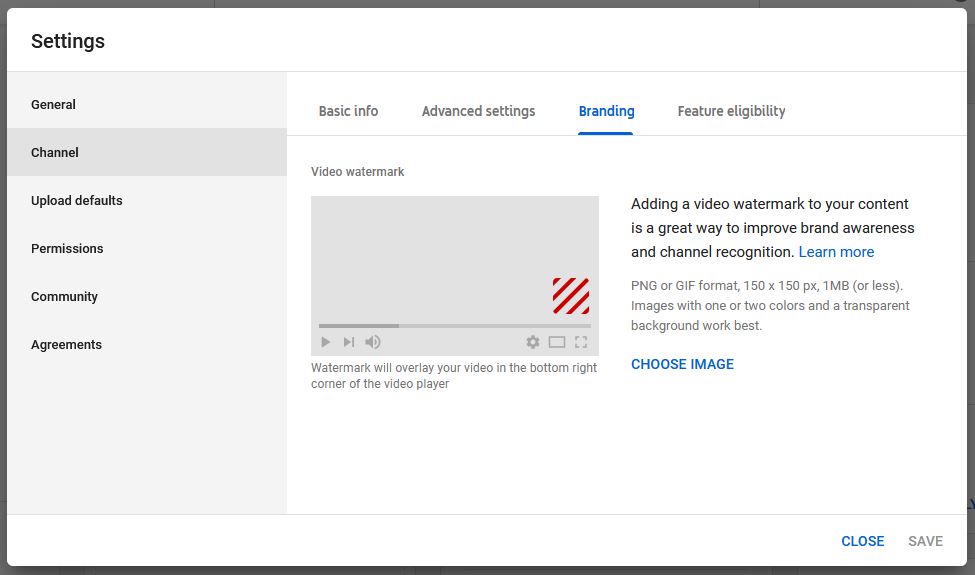Click the fullscreen icon in preview player
The width and height of the screenshot is (975, 575).
point(581,342)
